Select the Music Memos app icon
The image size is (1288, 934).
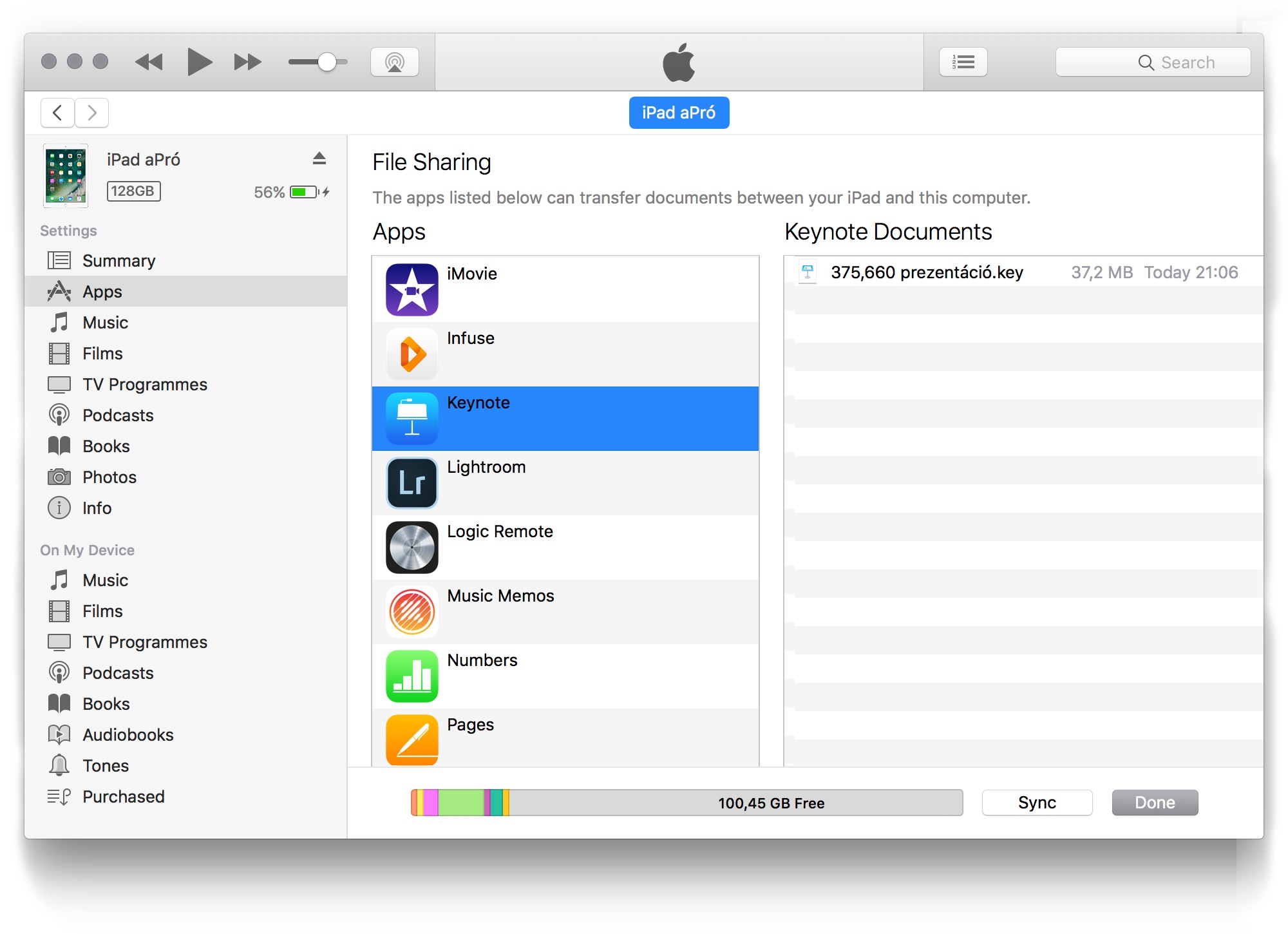pos(412,612)
